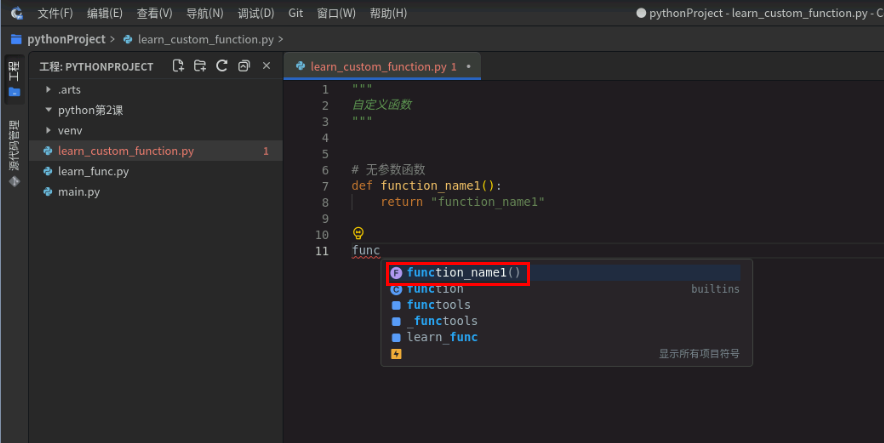This screenshot has height=443, width=884.
Task: Close the project panel with X icon
Action: click(266, 66)
